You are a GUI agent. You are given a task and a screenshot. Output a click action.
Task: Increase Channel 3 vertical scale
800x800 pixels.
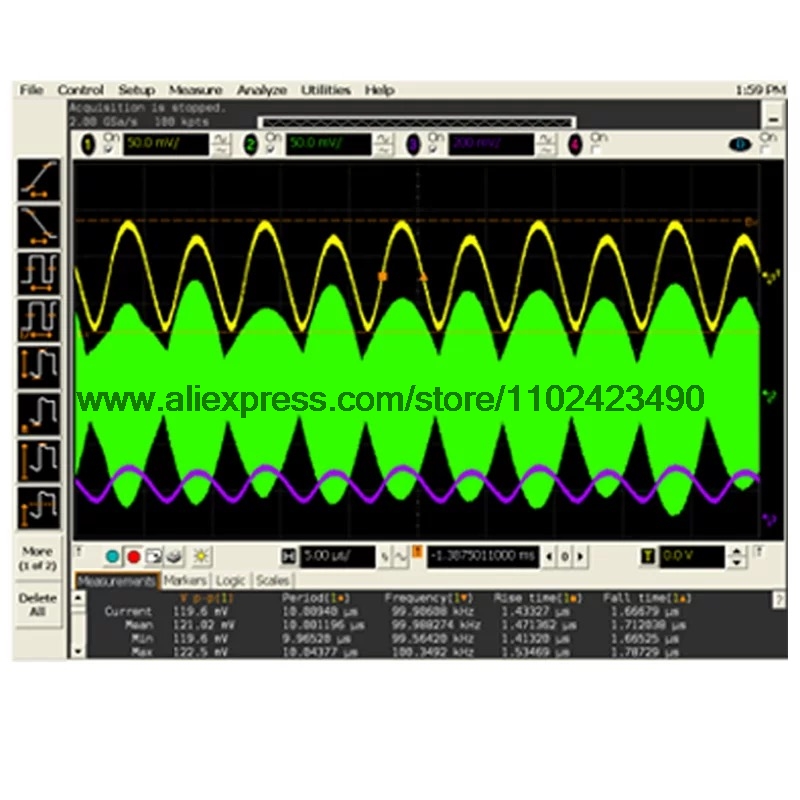click(x=546, y=138)
